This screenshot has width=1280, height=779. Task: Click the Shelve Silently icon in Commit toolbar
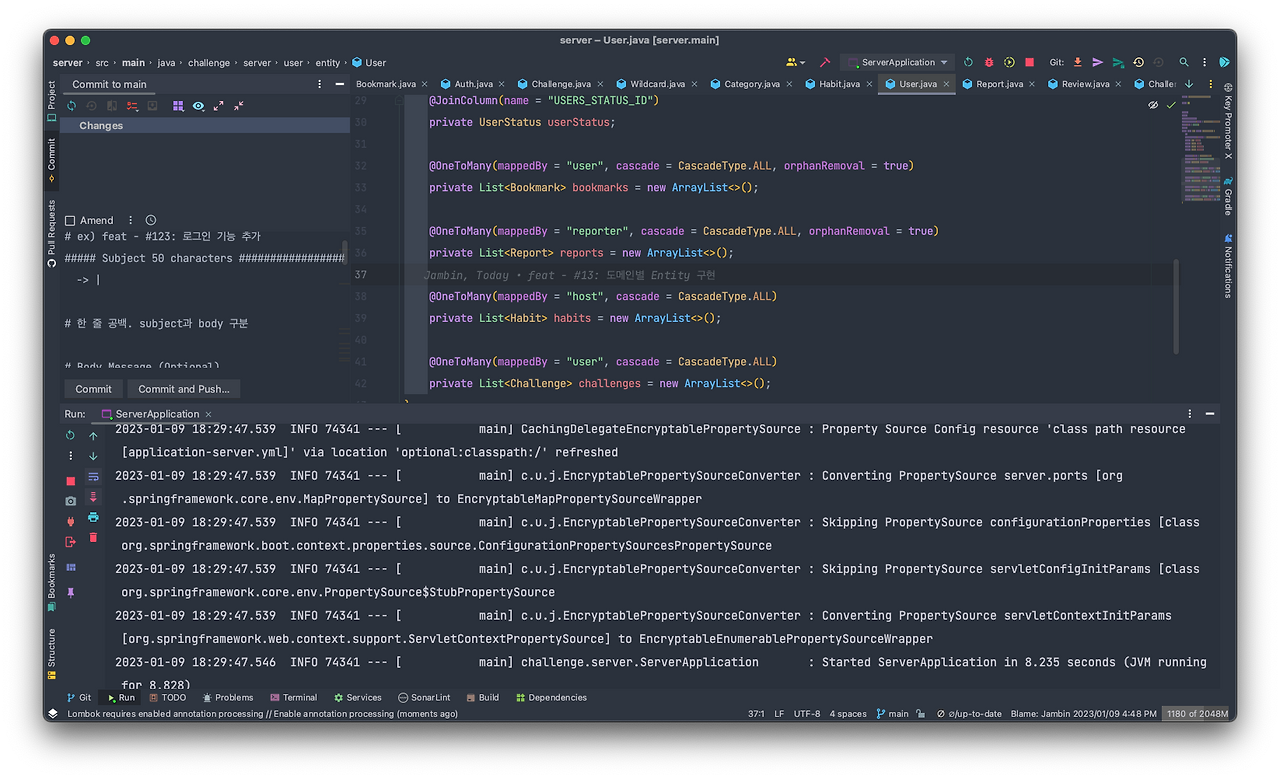click(x=152, y=105)
